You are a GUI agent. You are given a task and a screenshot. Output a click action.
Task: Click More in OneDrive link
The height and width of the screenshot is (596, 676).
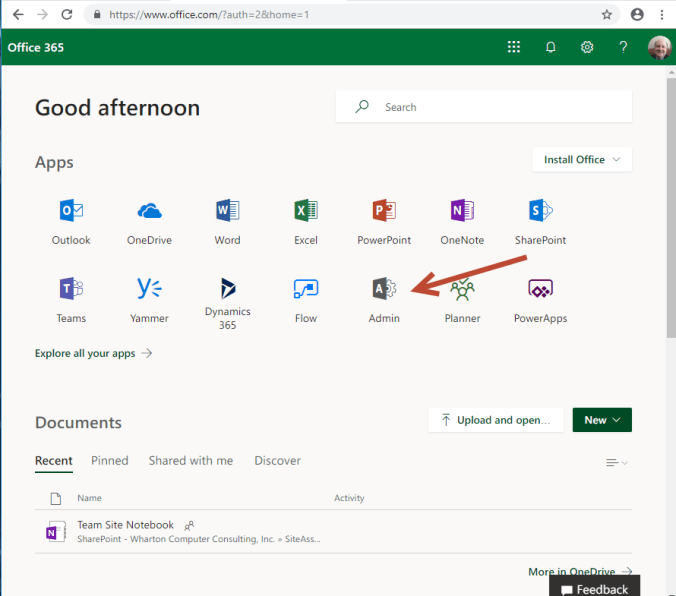580,571
